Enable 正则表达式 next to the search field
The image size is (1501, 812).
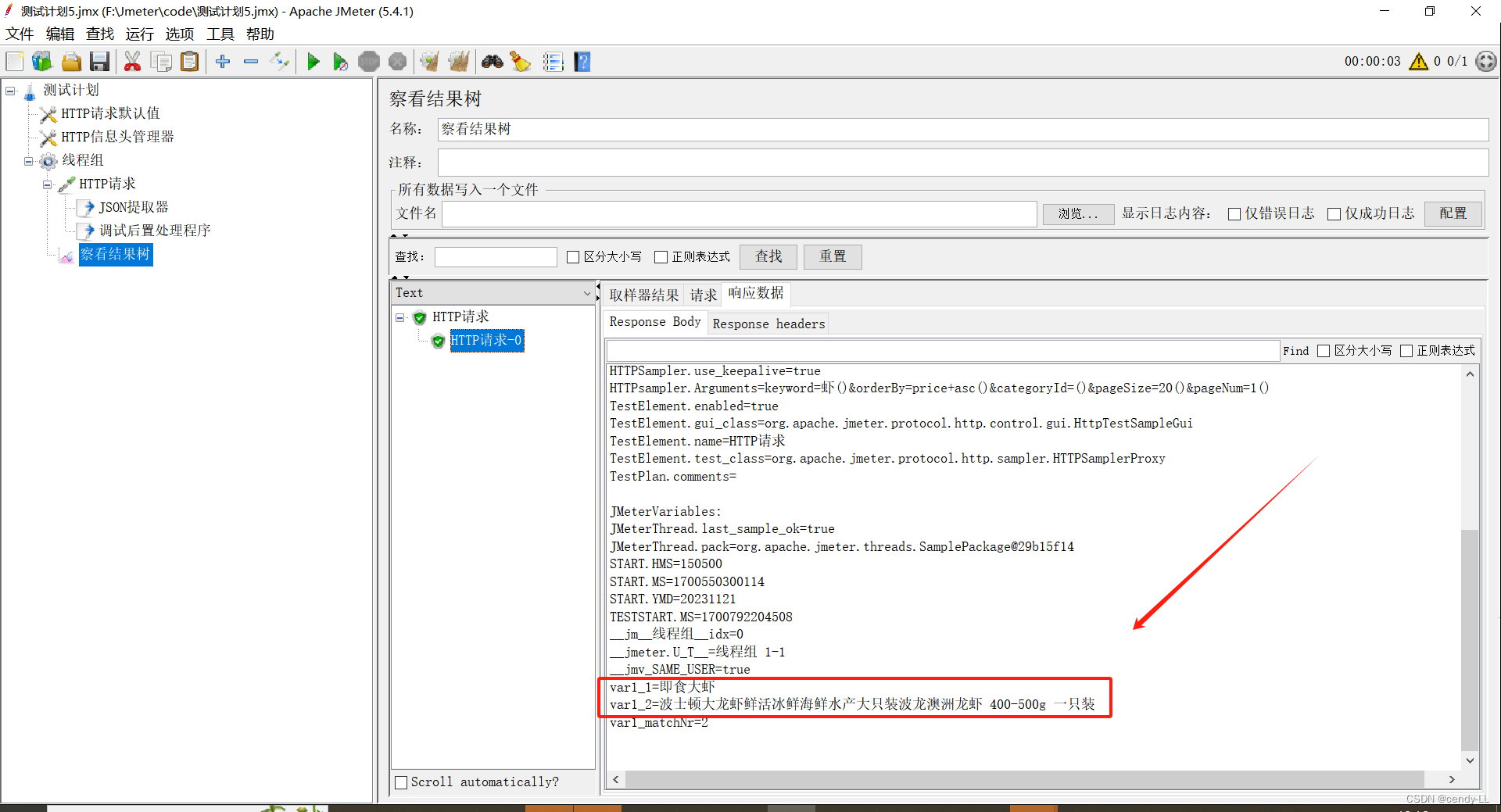(x=662, y=256)
